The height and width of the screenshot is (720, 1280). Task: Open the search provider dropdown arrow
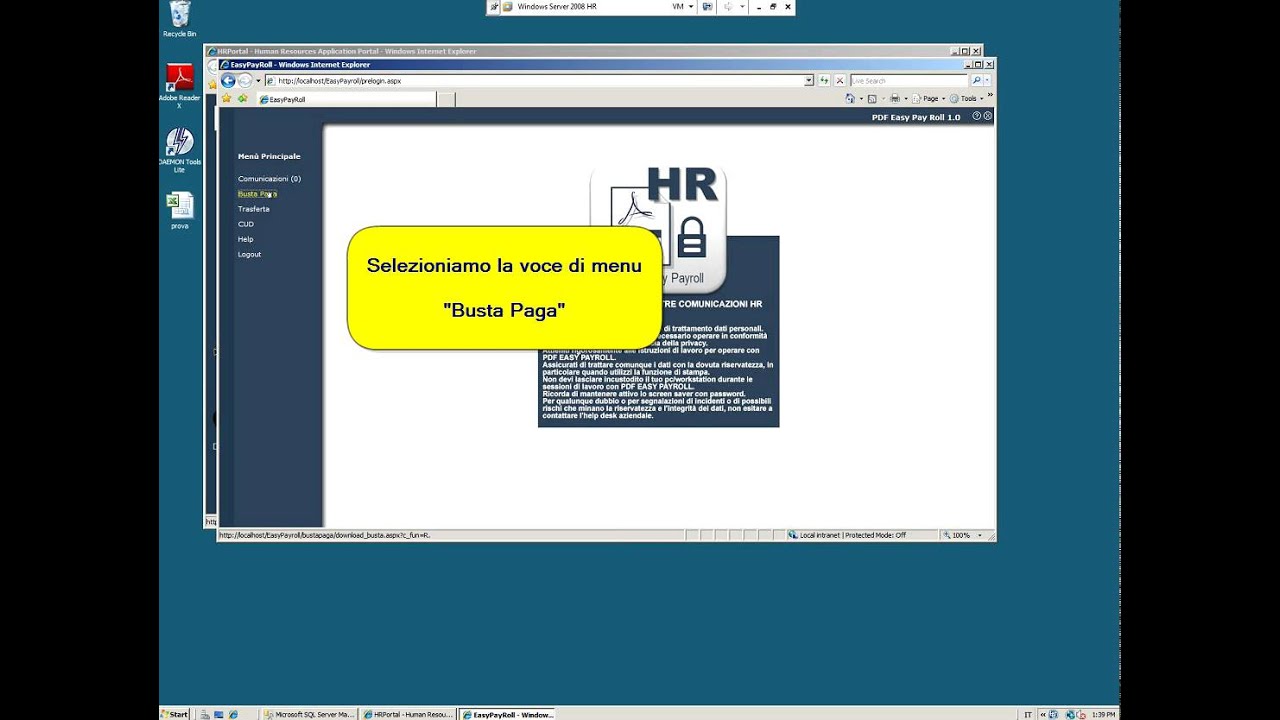click(987, 80)
